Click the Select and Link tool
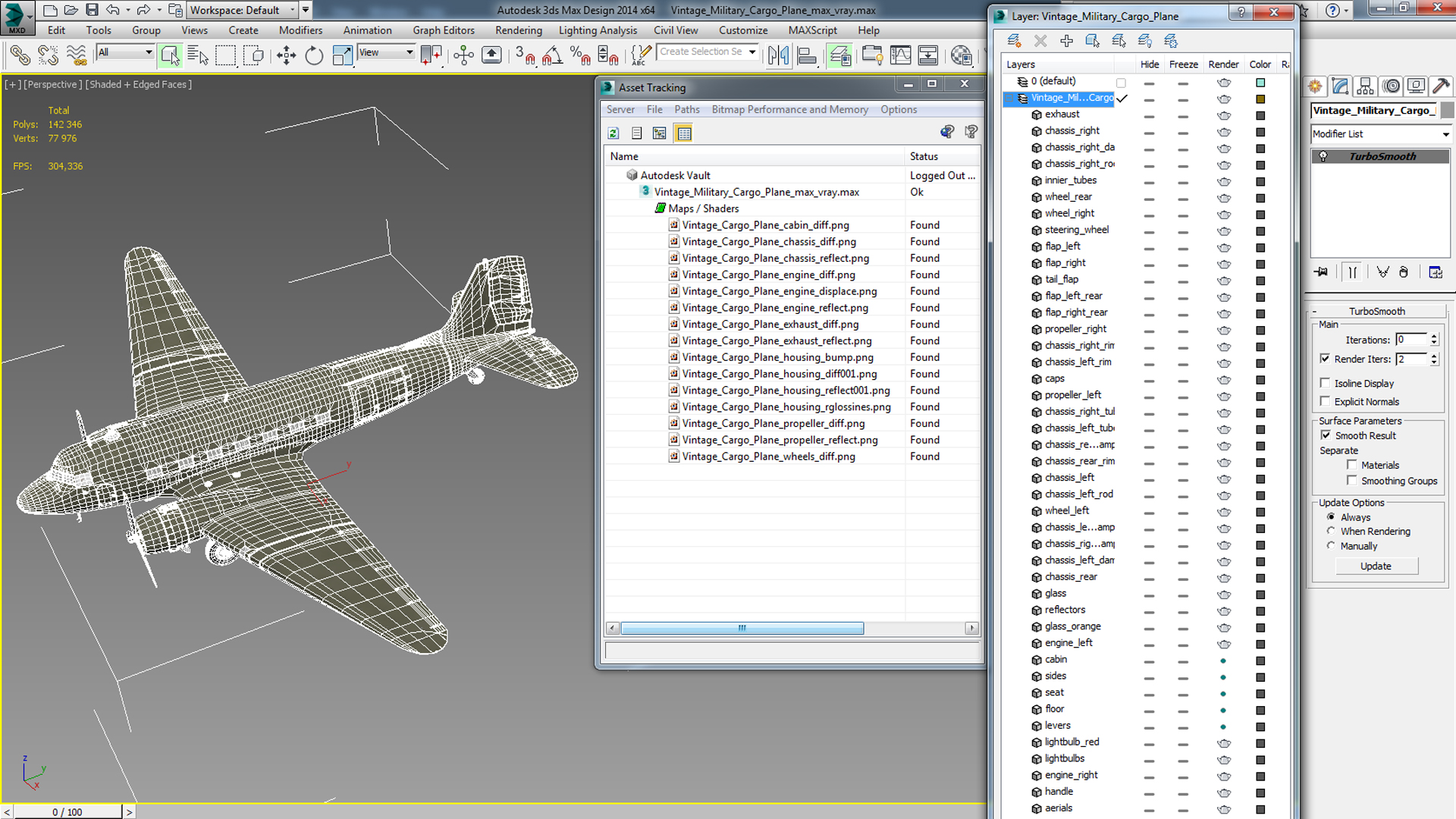1456x819 pixels. pos(20,55)
